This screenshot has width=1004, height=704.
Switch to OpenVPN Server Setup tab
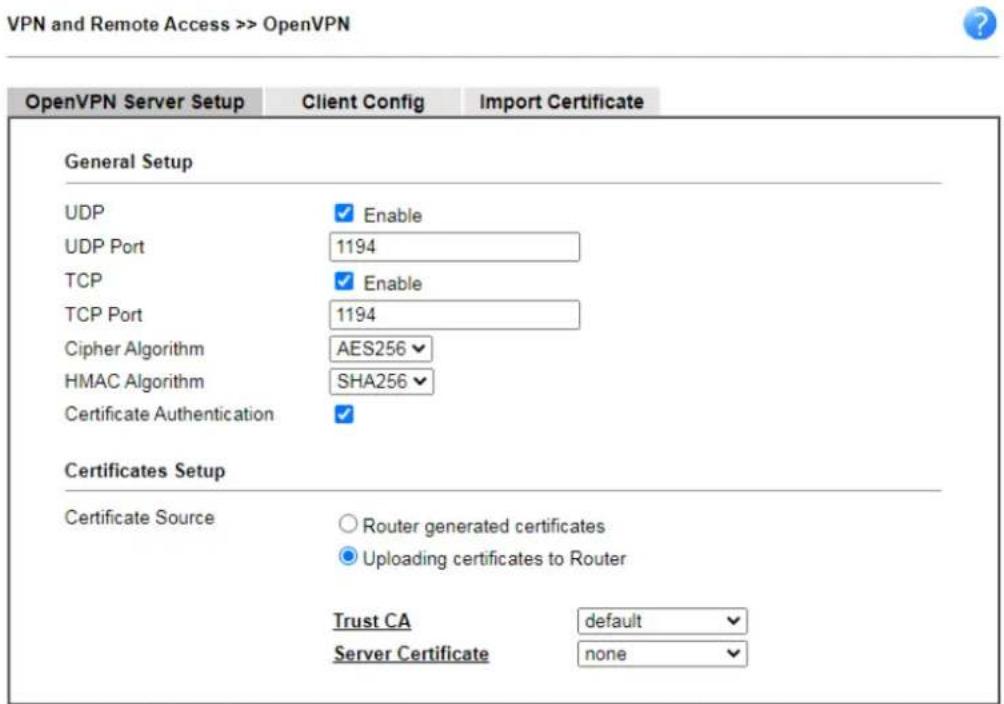coord(135,102)
